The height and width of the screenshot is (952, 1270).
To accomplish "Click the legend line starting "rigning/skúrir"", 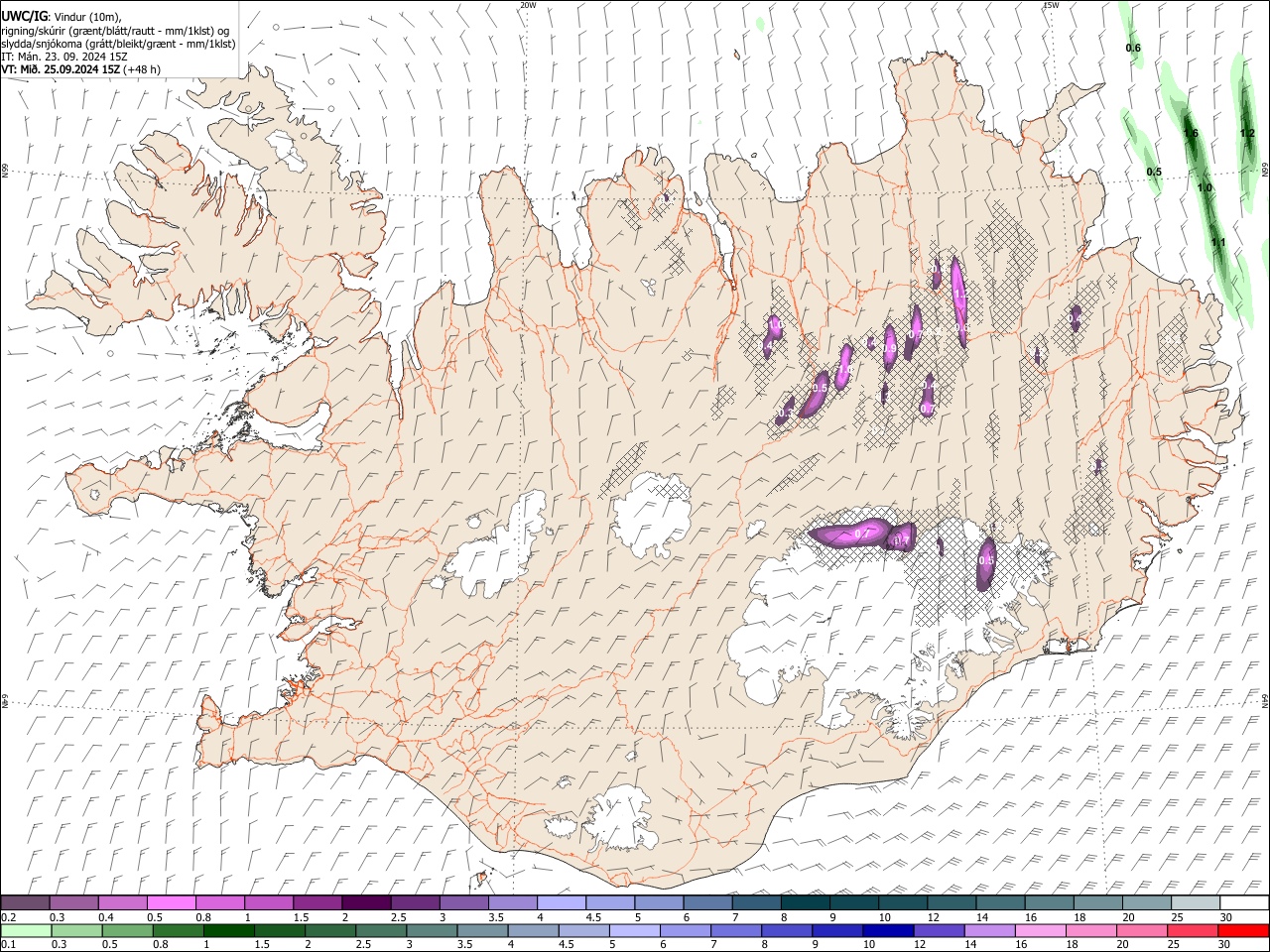I will [x=115, y=31].
